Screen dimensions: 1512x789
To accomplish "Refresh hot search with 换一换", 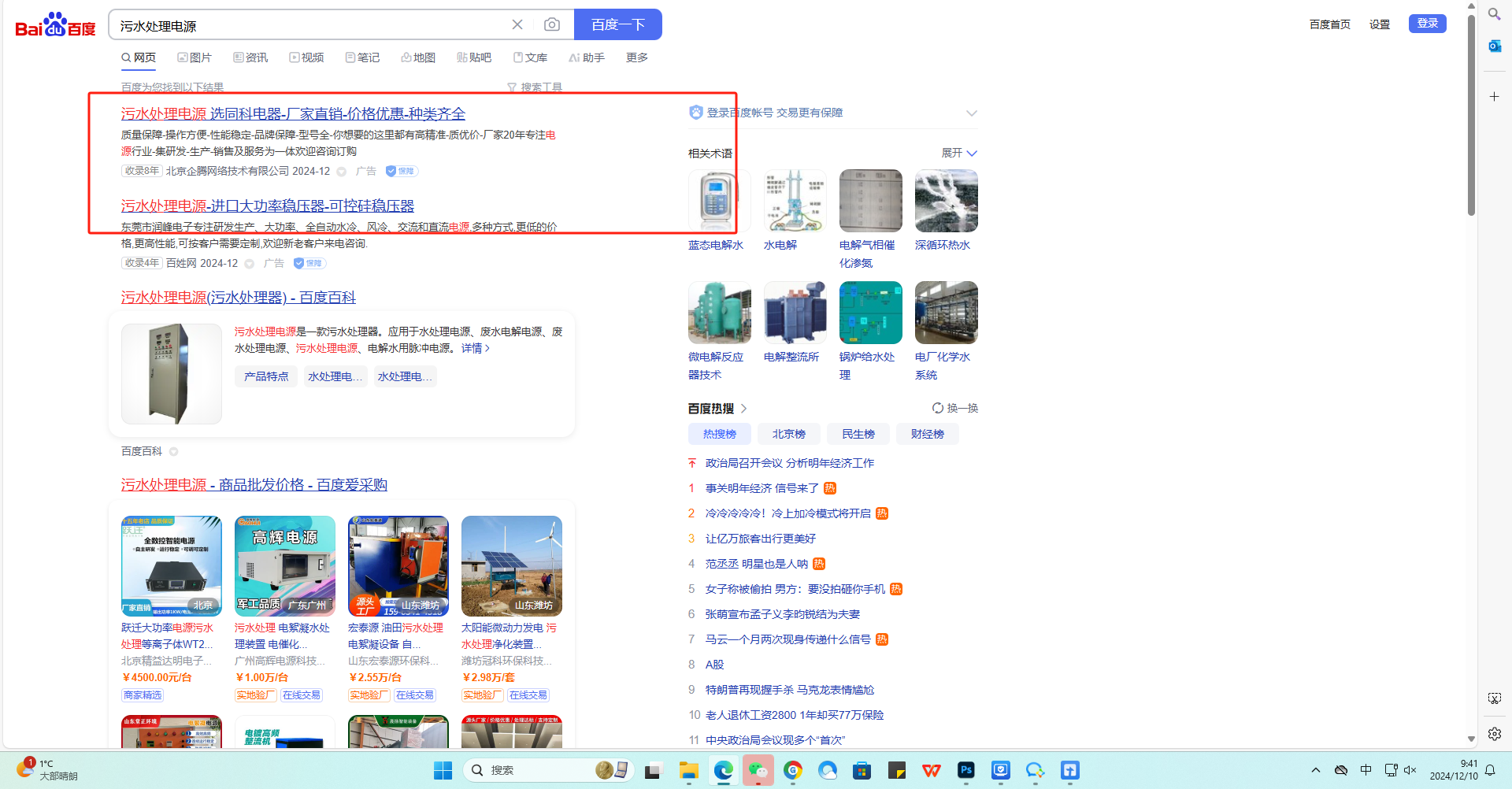I will tap(954, 408).
